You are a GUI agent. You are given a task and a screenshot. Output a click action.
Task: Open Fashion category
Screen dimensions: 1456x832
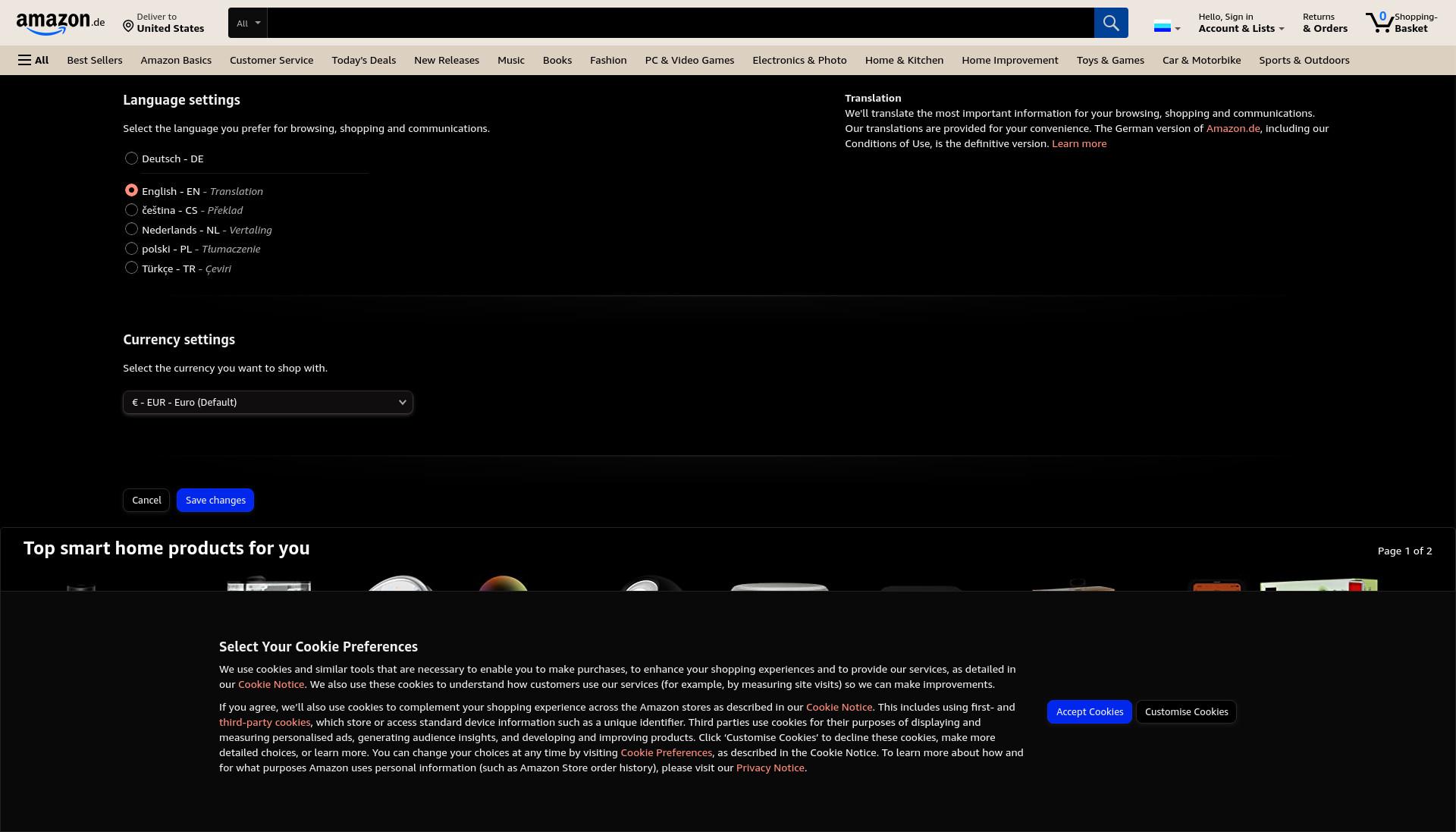tap(608, 60)
